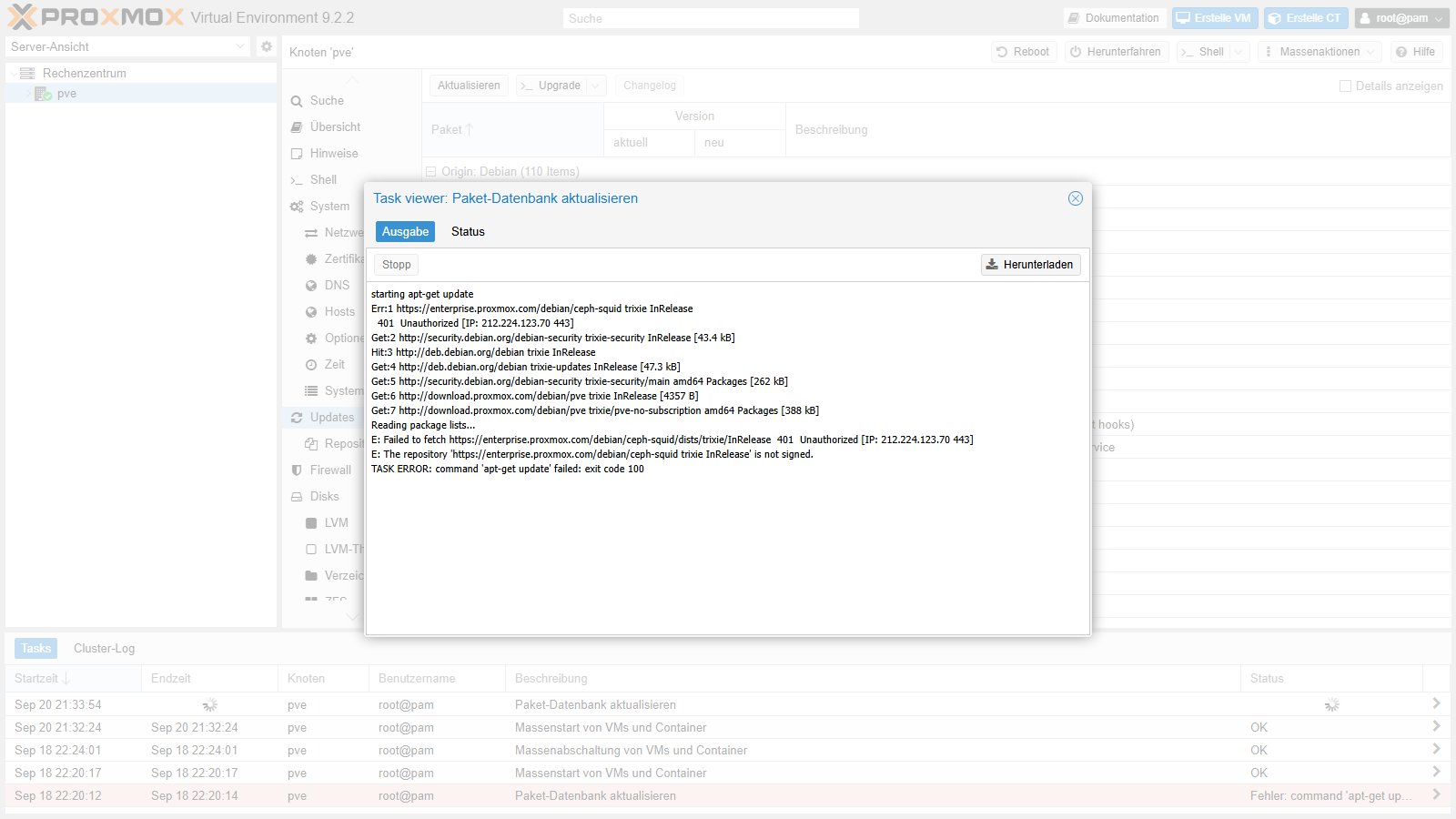Screen dimensions: 1456x819
Task: Click the Disks drive icon
Action: tap(297, 497)
